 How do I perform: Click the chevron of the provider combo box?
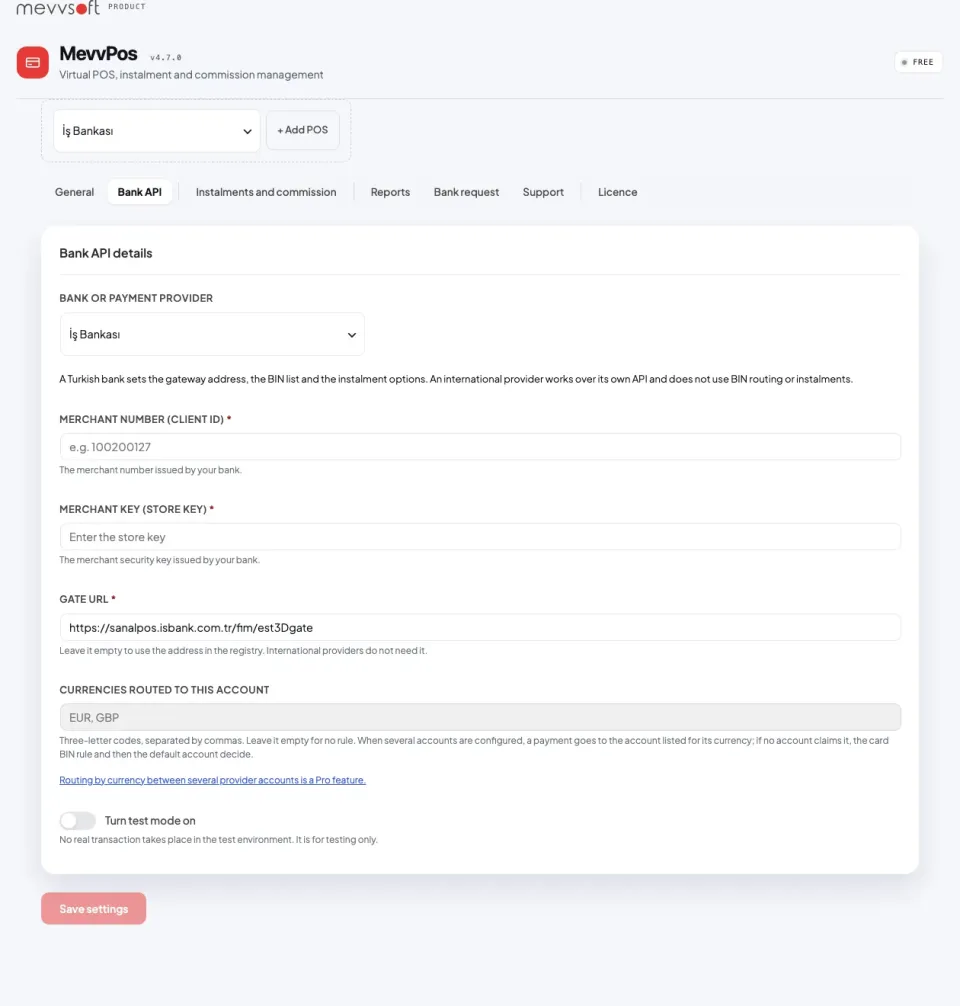[x=352, y=335]
